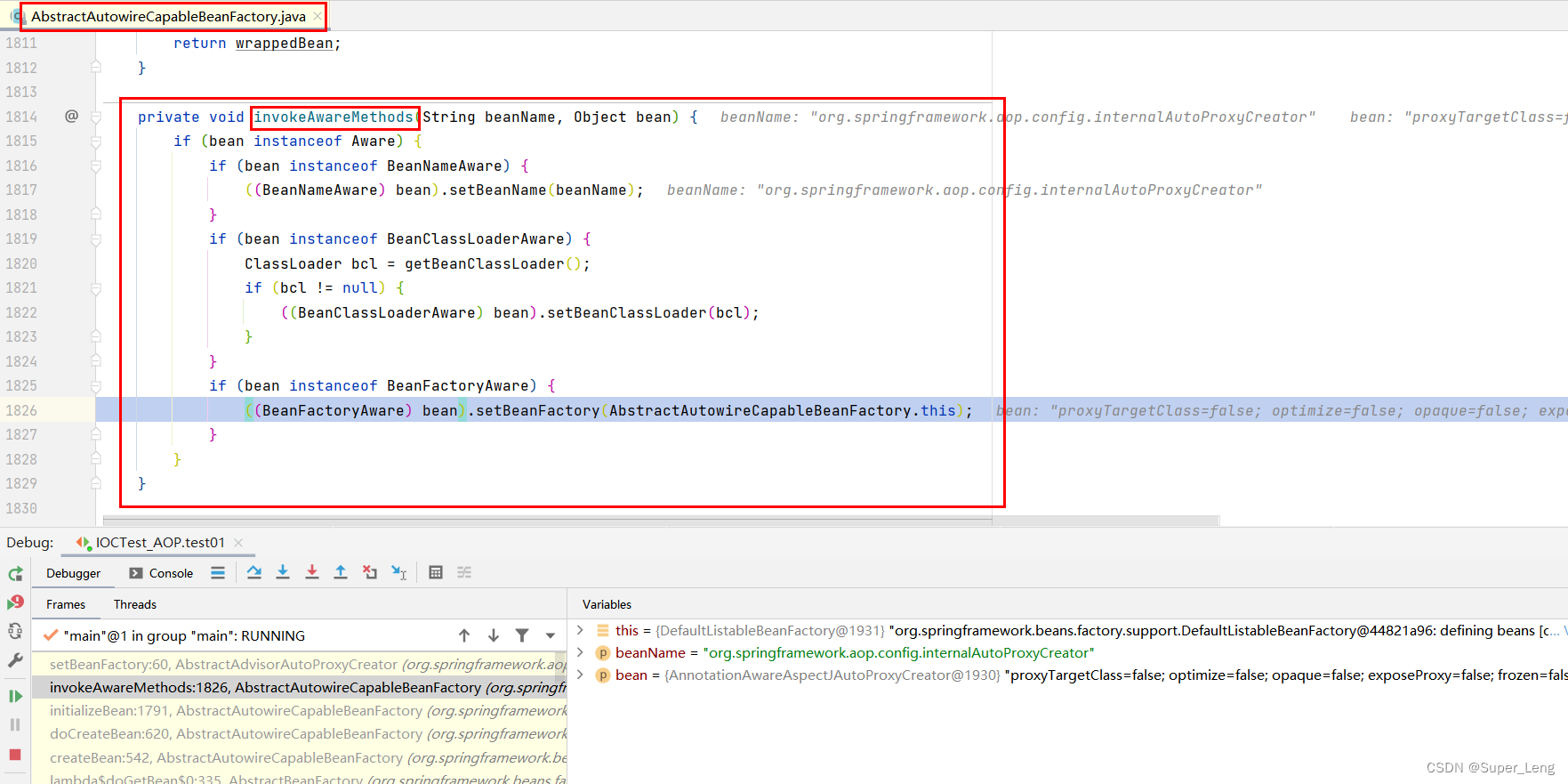Viewport: 1568px width, 784px height.
Task: Click the Step Out icon
Action: pos(341,572)
